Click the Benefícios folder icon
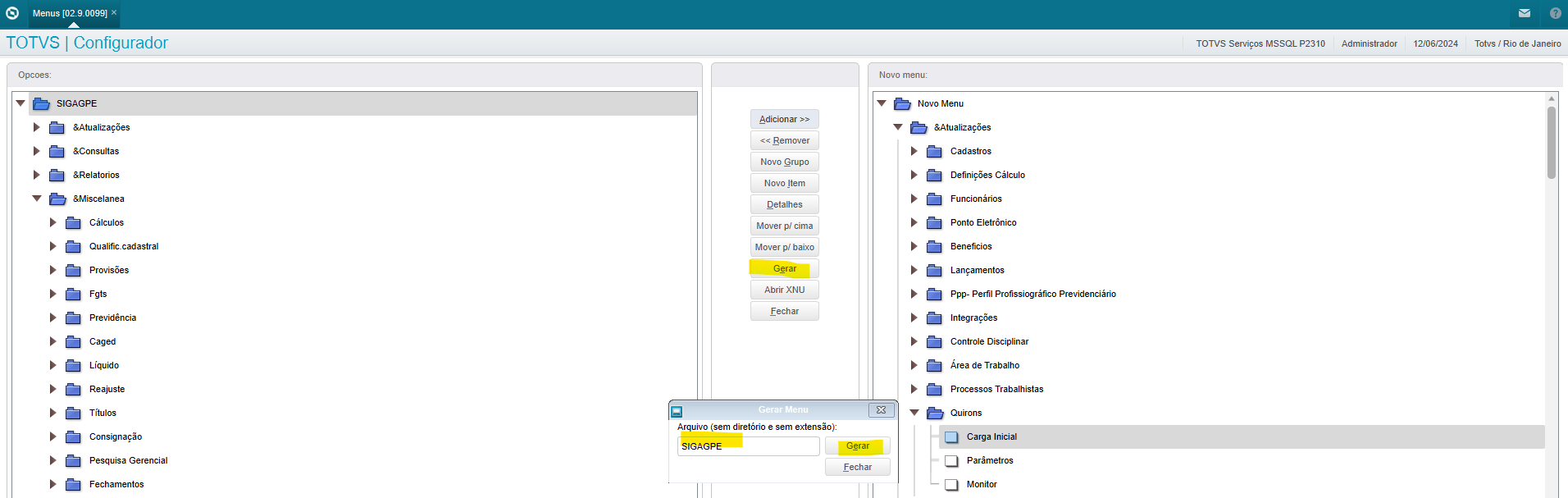This screenshot has height=498, width=1568. pos(934,246)
